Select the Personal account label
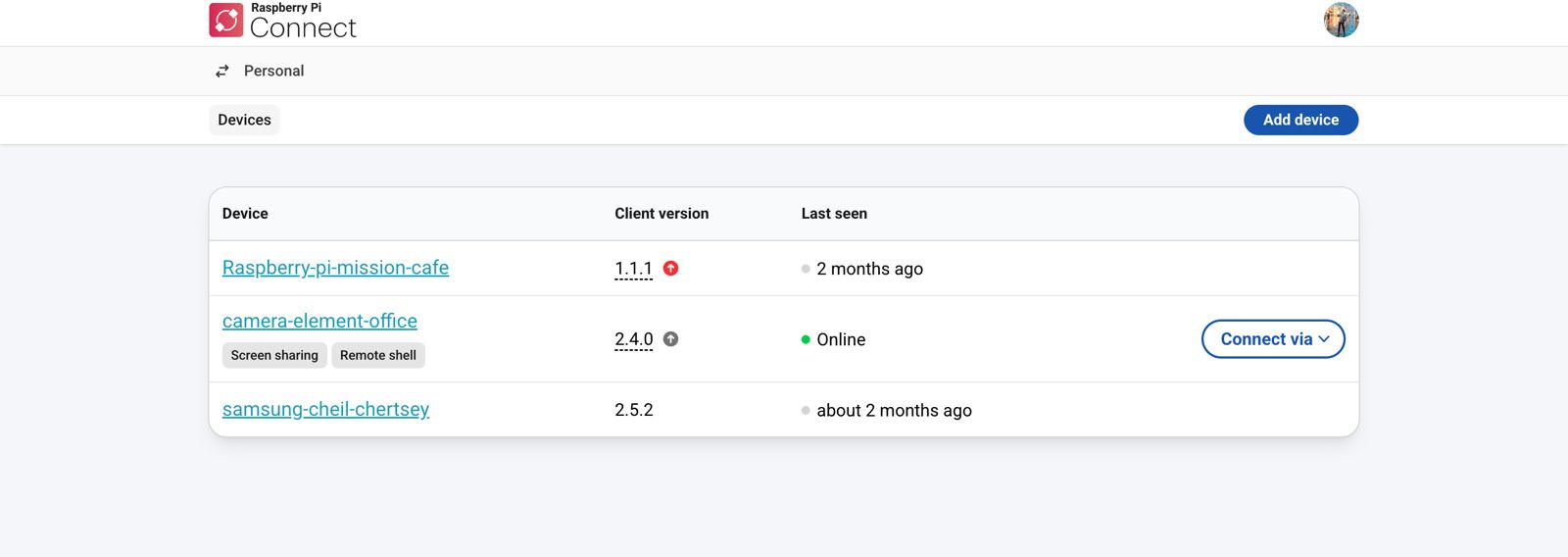Image resolution: width=1568 pixels, height=557 pixels. point(273,71)
